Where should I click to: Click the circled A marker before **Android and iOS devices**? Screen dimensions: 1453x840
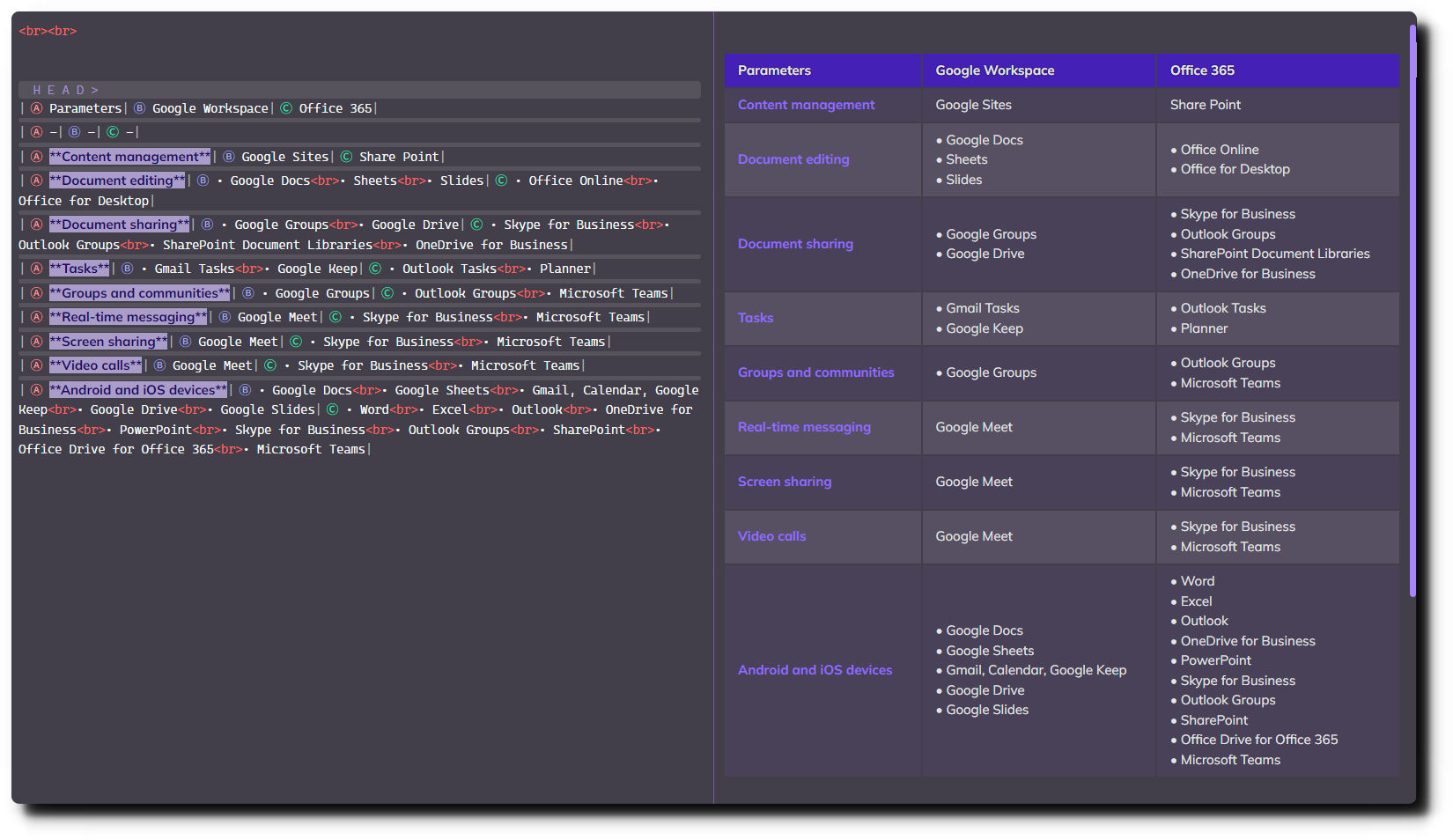tap(37, 390)
